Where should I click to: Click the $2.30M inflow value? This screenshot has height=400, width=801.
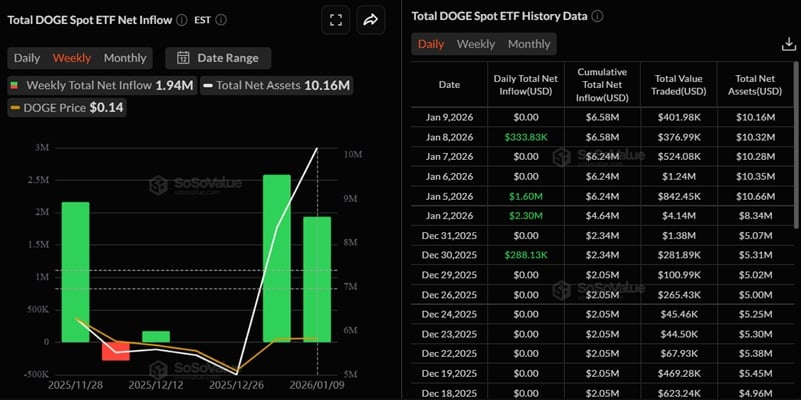coord(526,216)
